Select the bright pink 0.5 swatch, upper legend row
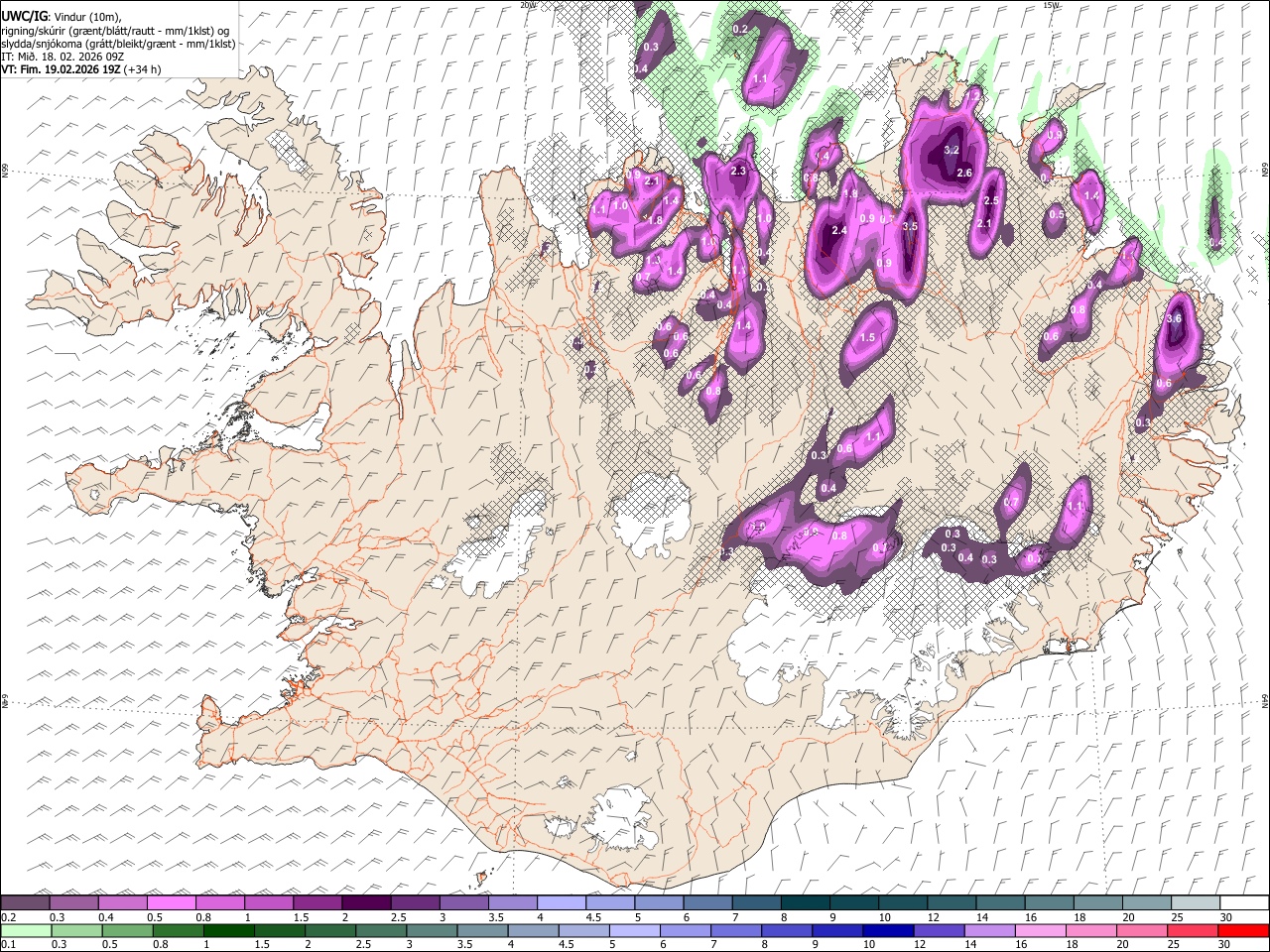This screenshot has height=952, width=1270. (172, 902)
